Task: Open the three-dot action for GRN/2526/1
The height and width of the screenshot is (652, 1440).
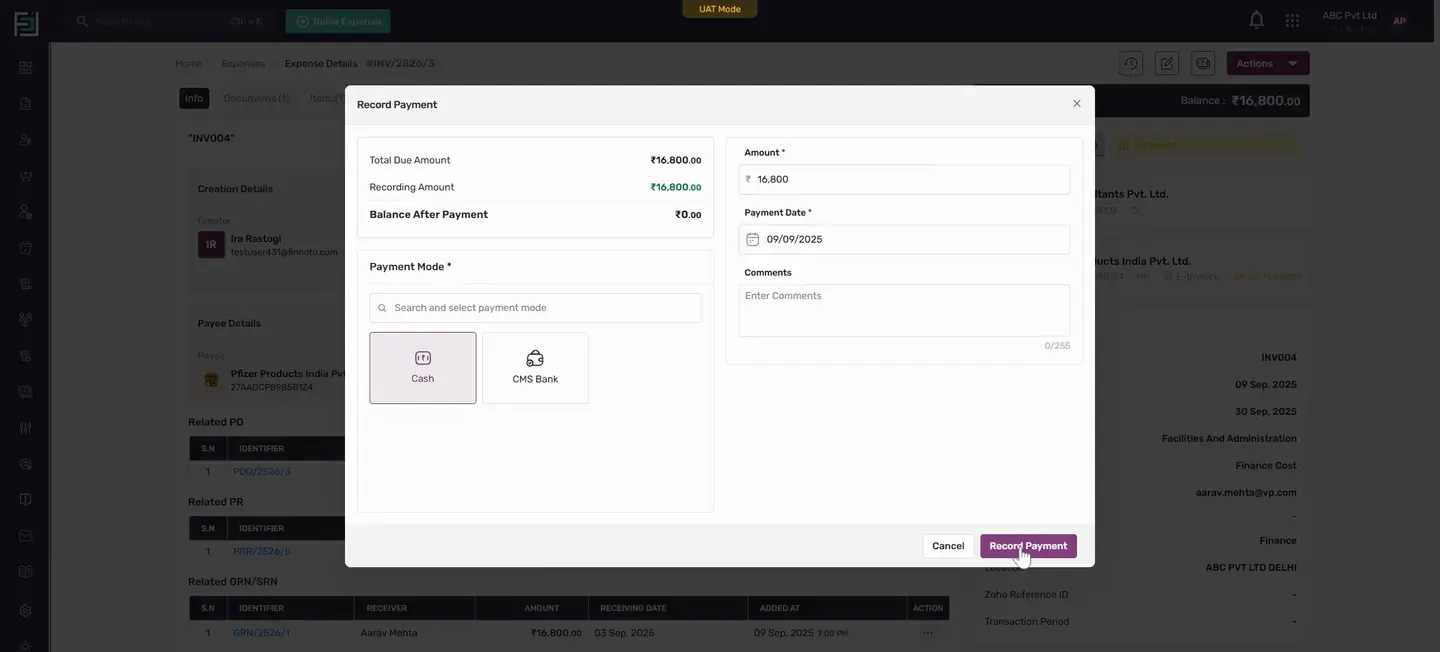Action: pos(928,633)
